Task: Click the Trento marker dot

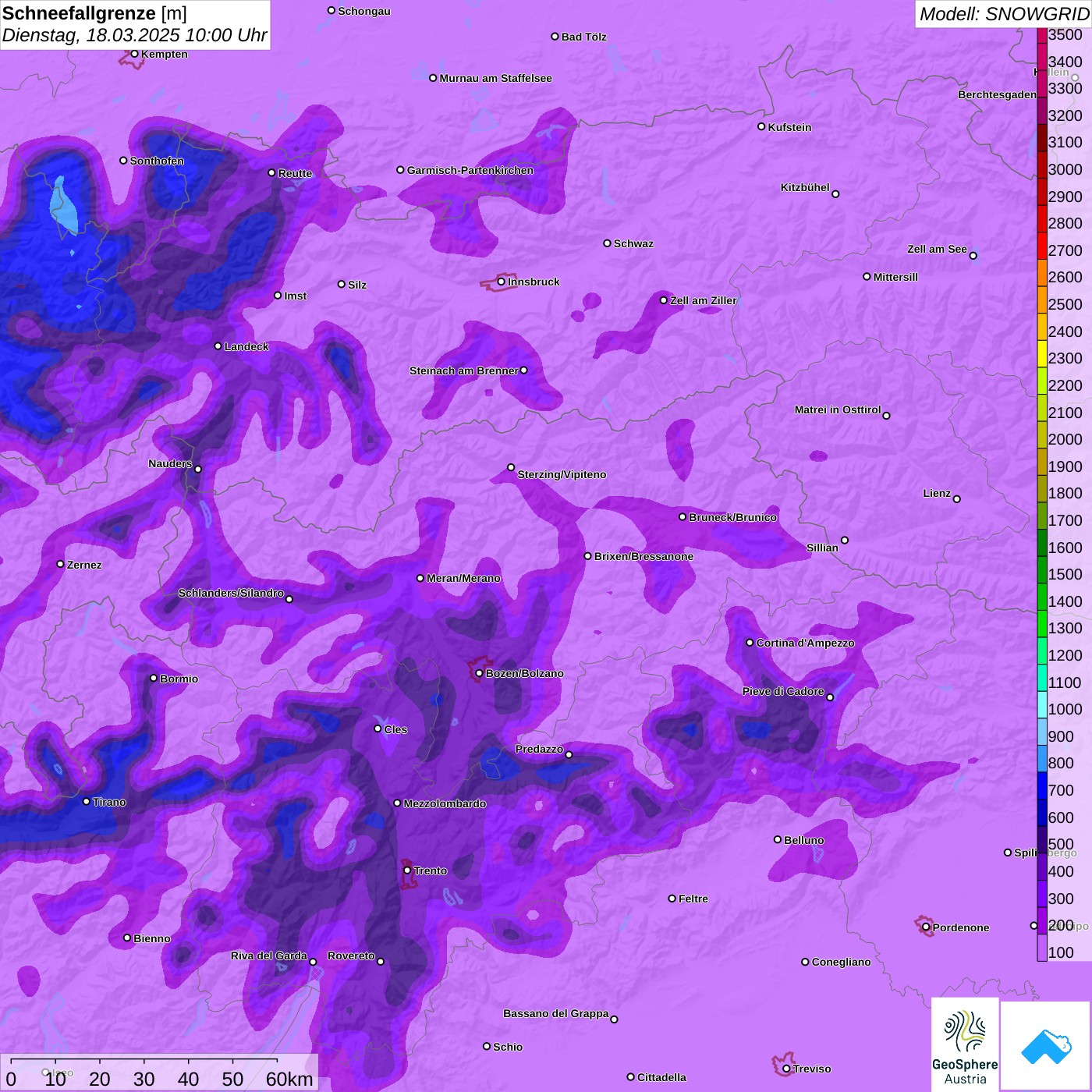Action: (x=407, y=870)
